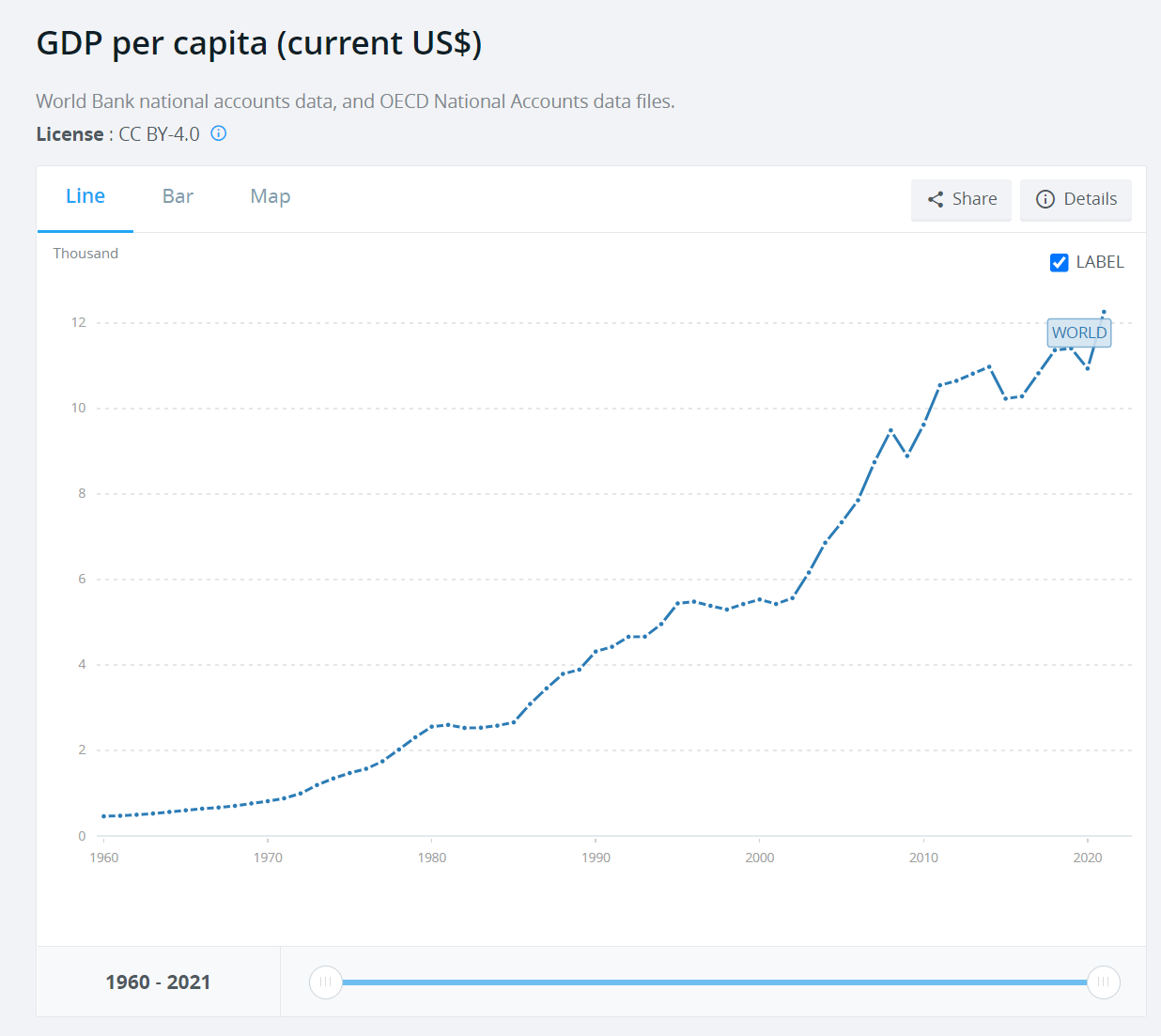The height and width of the screenshot is (1036, 1161).
Task: Click the WORLD label on the chart line
Action: click(x=1078, y=332)
